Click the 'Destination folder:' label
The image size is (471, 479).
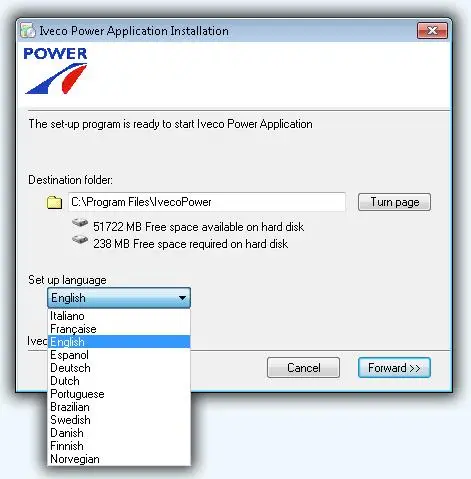pos(70,180)
